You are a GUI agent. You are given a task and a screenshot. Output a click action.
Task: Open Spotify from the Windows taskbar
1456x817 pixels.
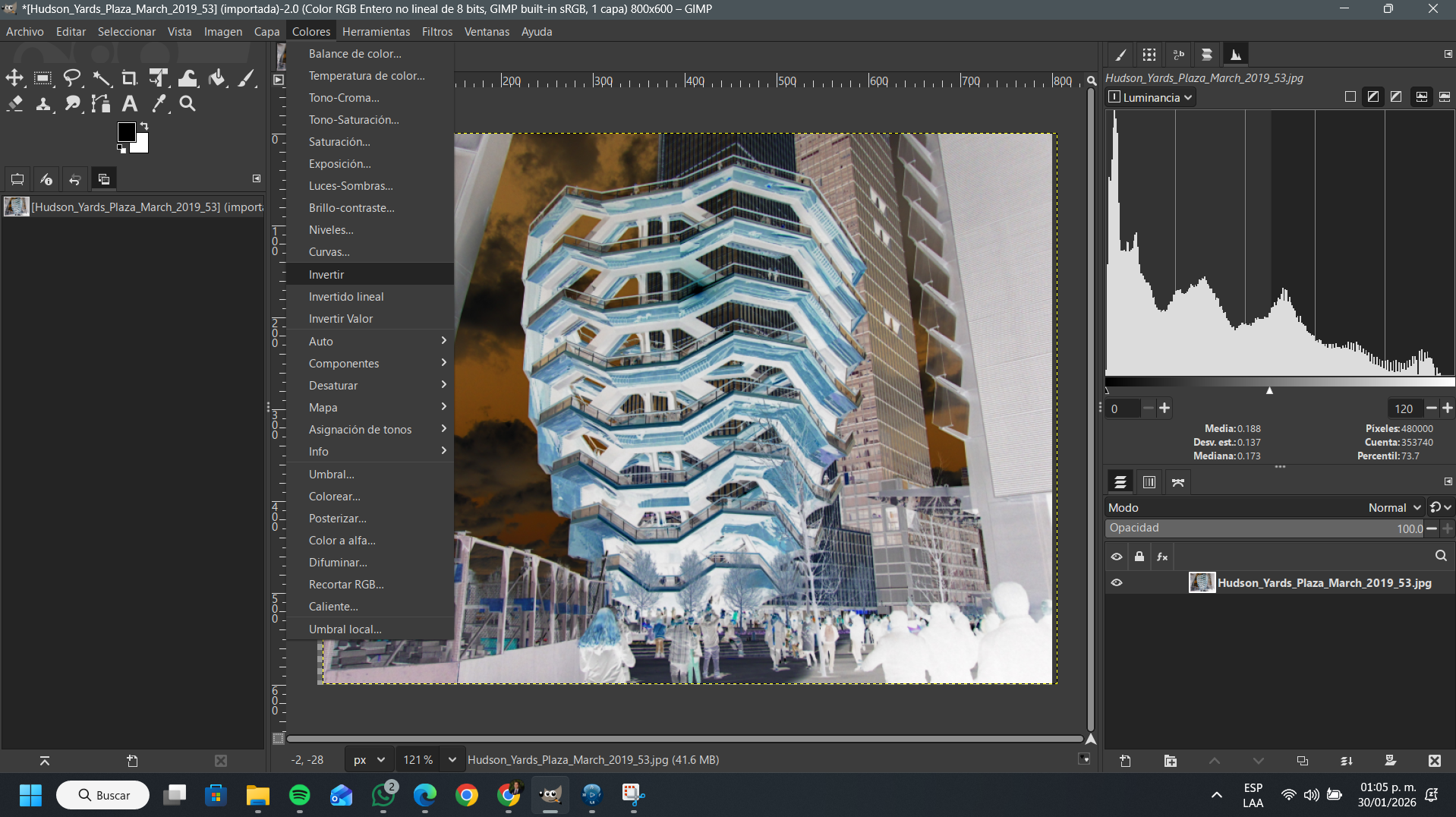300,795
